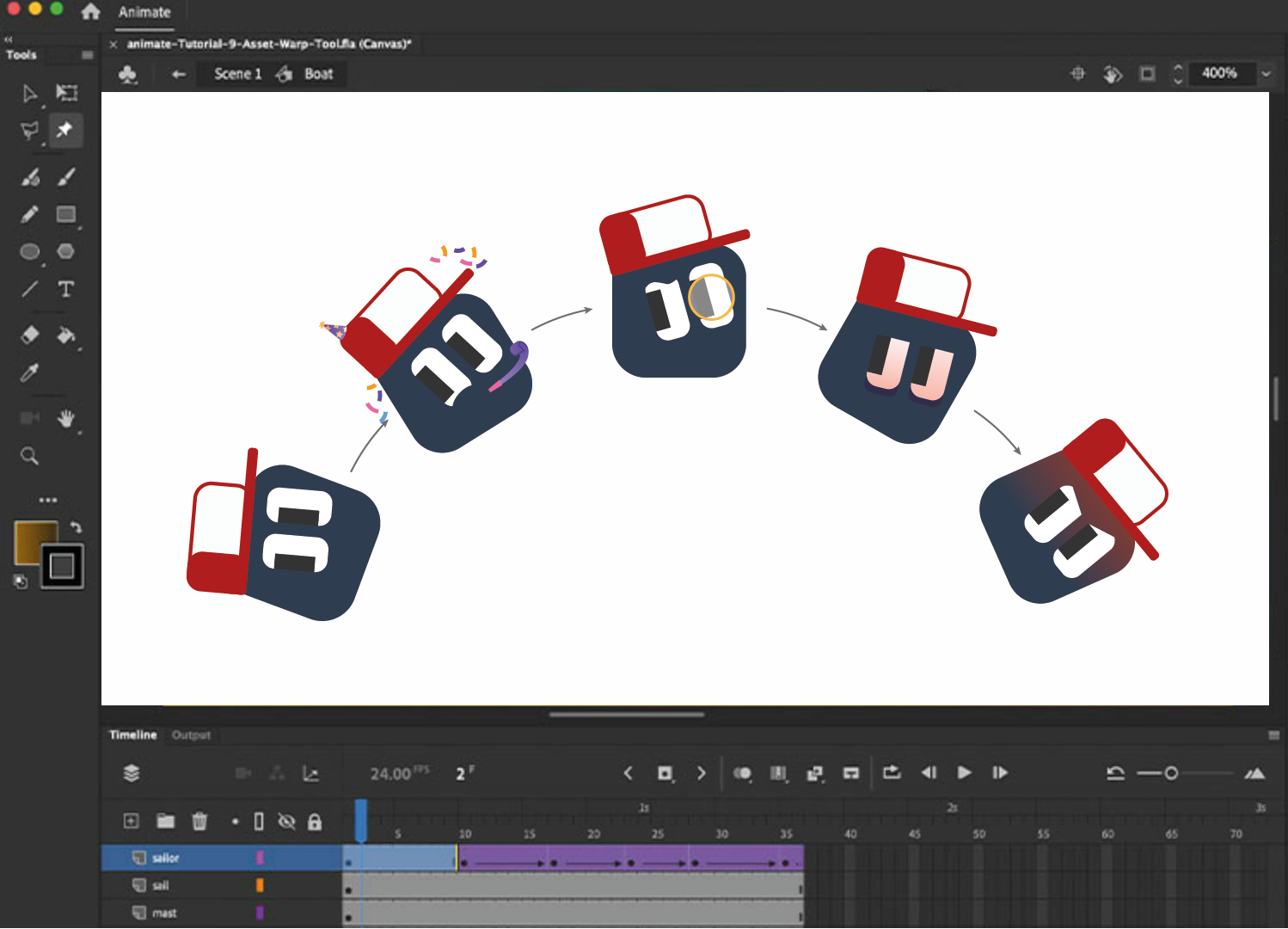This screenshot has height=929, width=1288.
Task: Select the Eyedropper tool
Action: pyautogui.click(x=29, y=372)
